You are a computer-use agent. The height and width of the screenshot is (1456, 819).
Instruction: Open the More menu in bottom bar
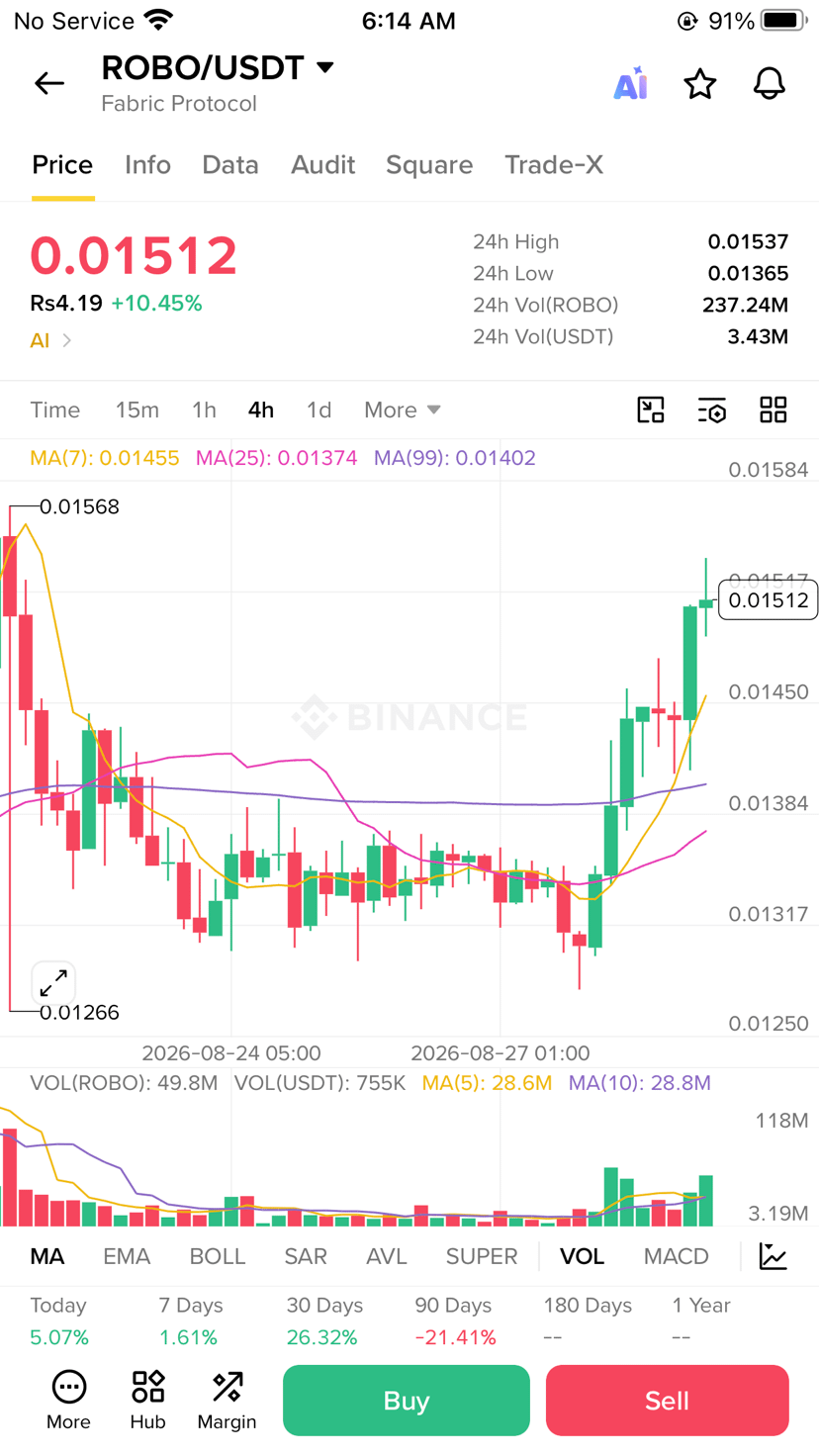(x=68, y=1400)
